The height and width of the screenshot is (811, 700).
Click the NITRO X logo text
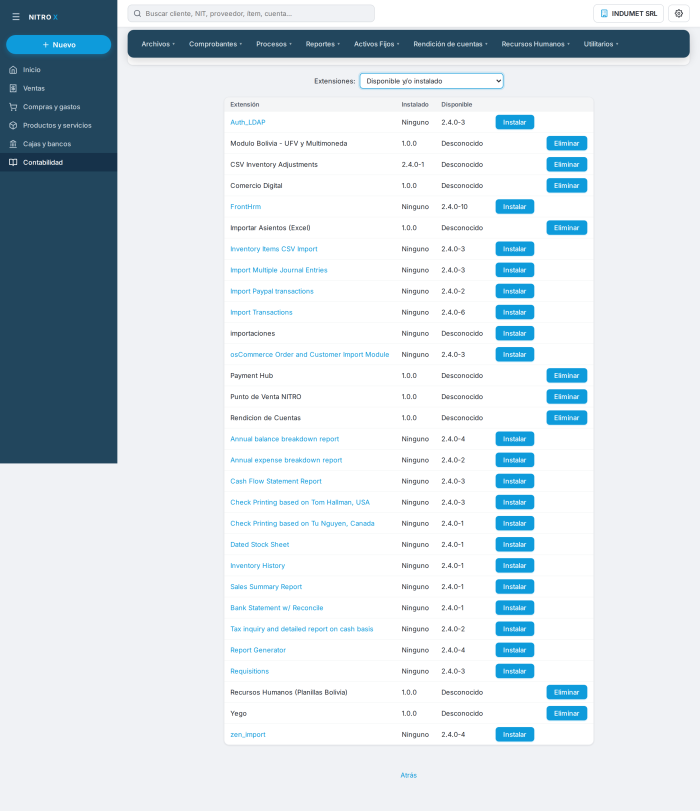[x=43, y=17]
